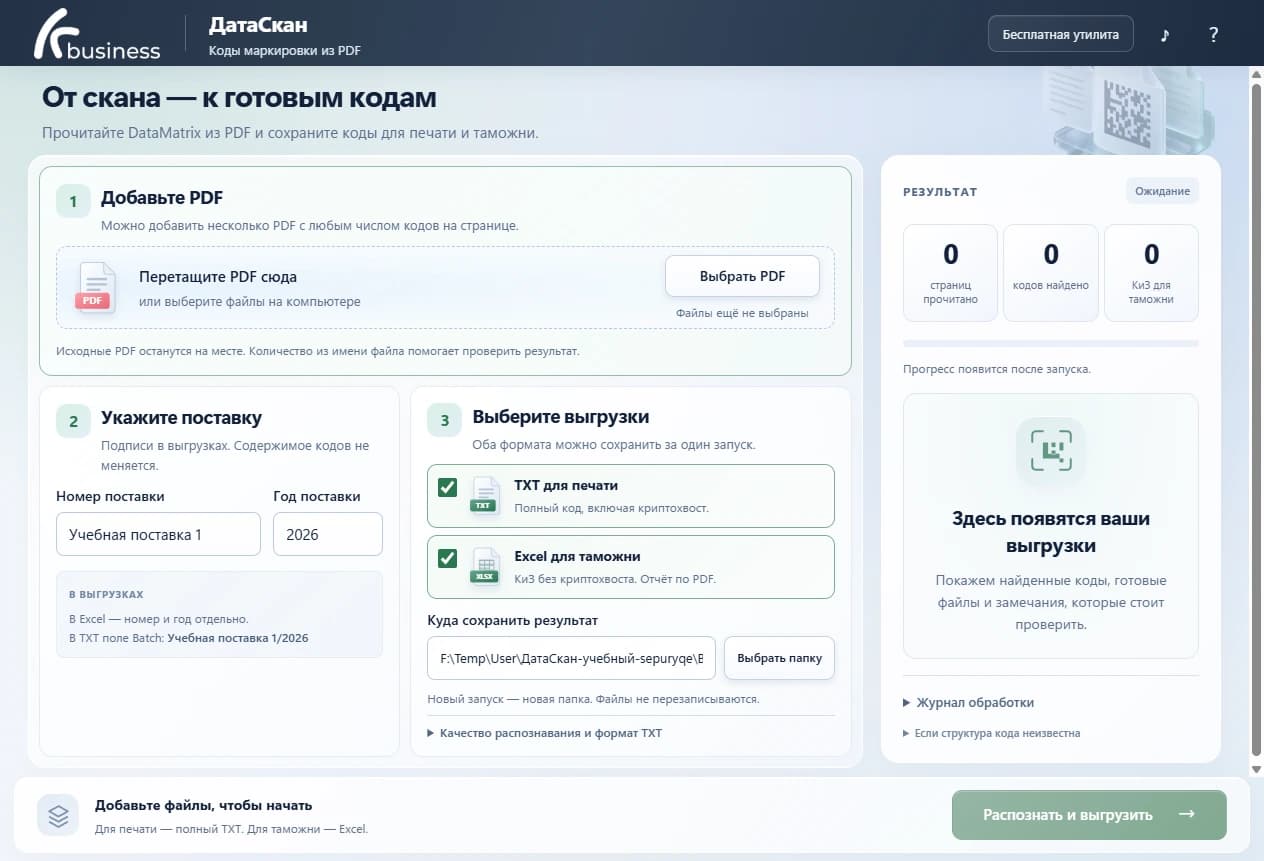Click the business logo in the header

tap(97, 35)
